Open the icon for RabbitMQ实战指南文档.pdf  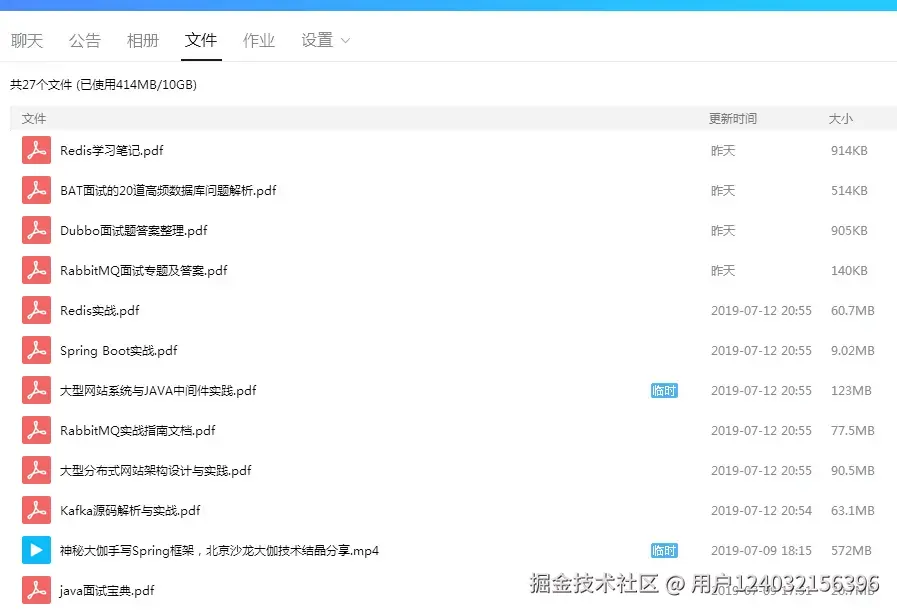37,430
